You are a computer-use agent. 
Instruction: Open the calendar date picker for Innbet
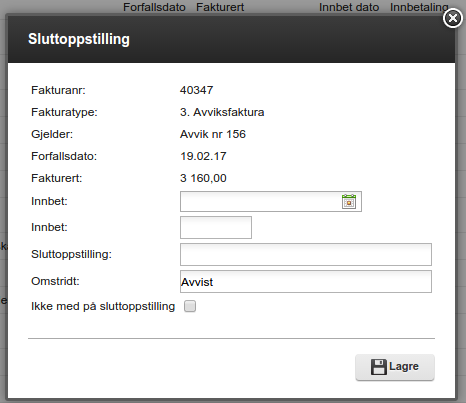(349, 201)
